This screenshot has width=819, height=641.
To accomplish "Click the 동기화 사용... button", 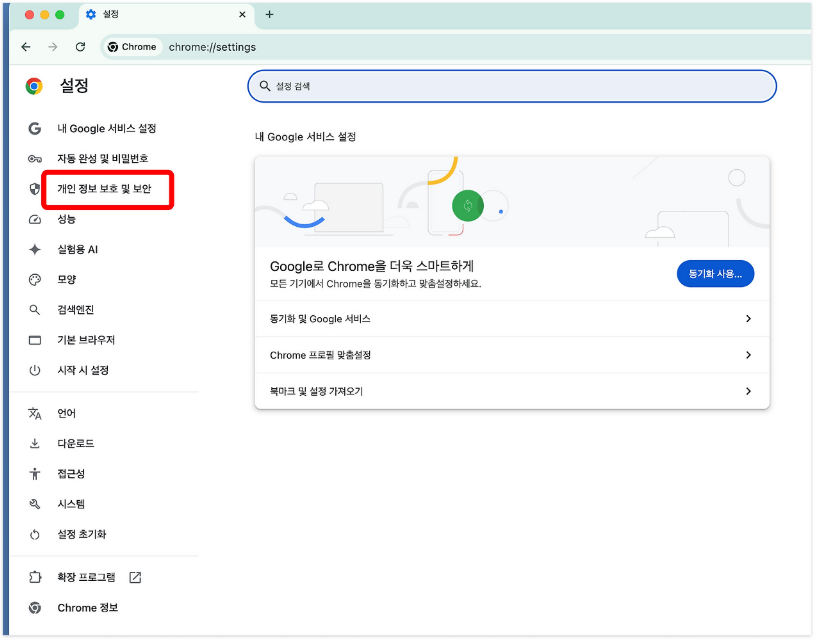I will coord(715,274).
